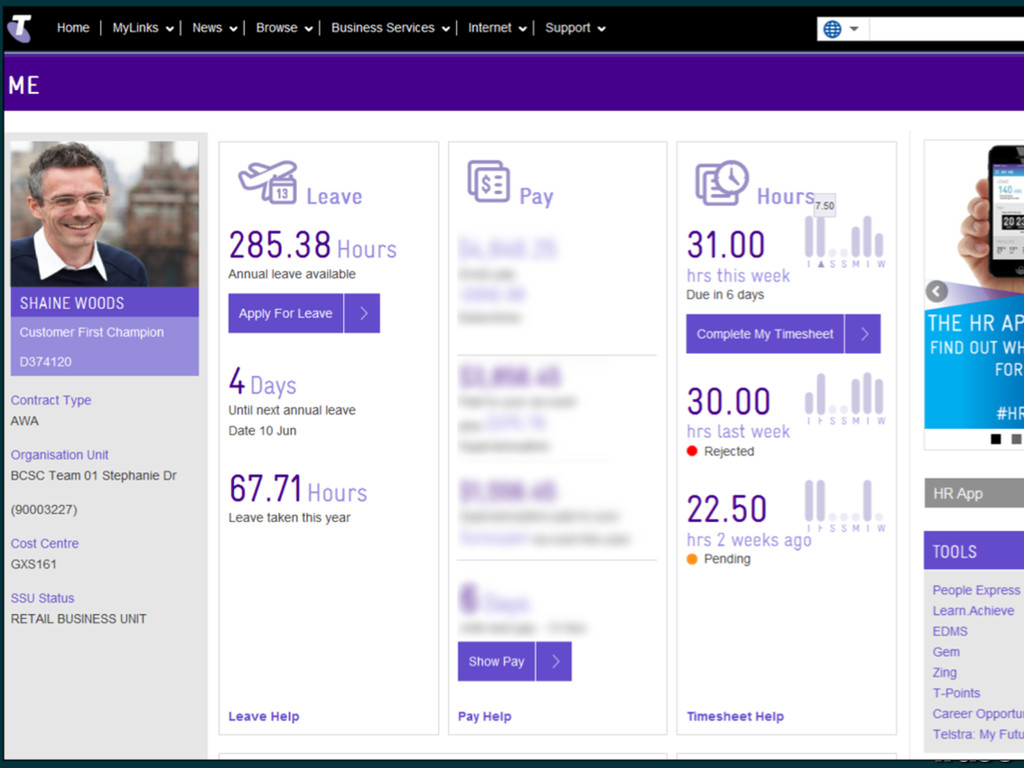Click the 285.38 Hours annual leave value
Screen dimensions: 1024x768
313,246
